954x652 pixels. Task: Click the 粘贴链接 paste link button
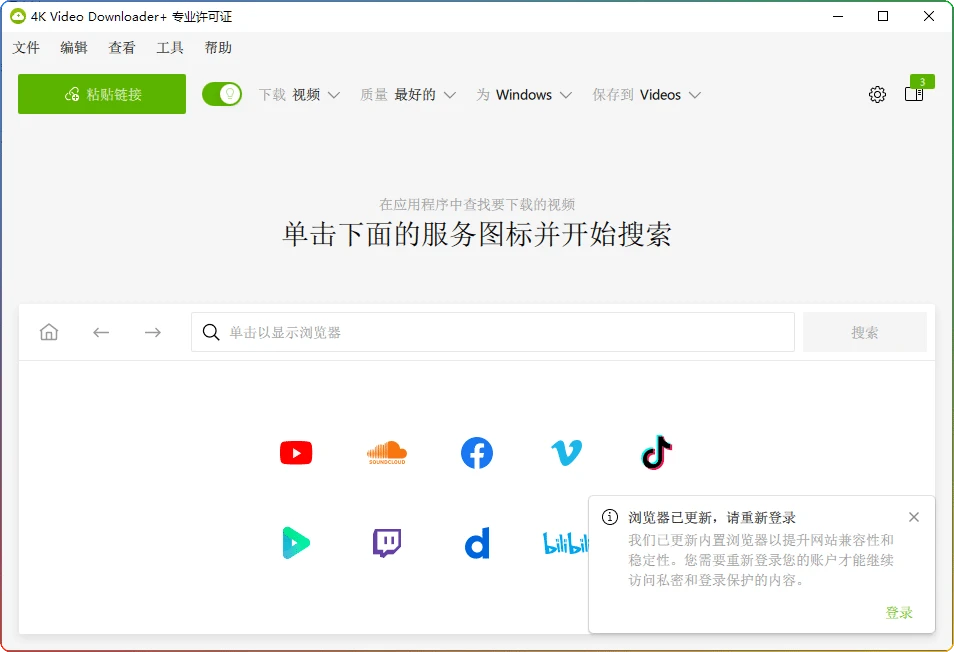(101, 93)
